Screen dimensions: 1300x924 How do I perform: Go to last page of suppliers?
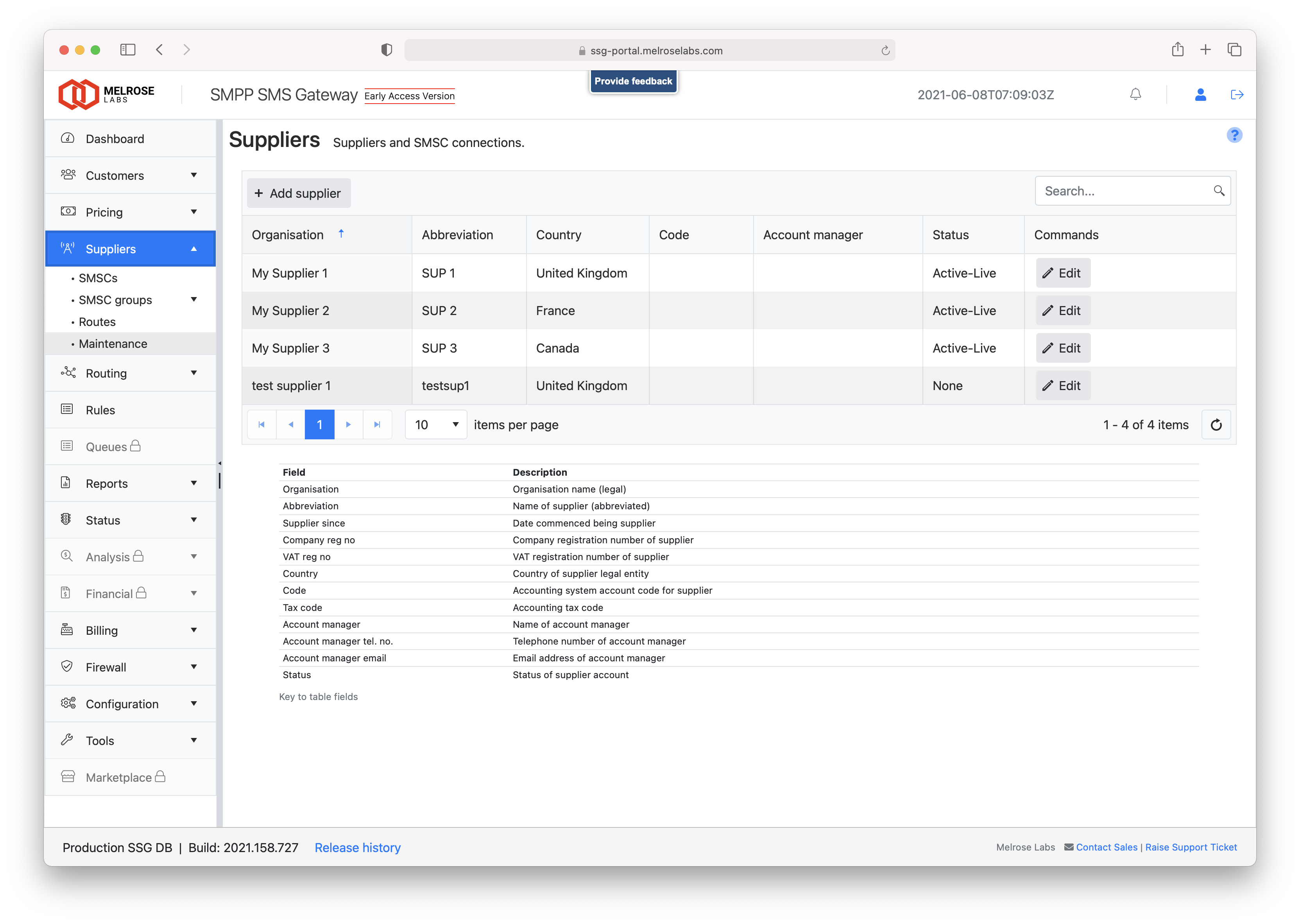[x=377, y=425]
